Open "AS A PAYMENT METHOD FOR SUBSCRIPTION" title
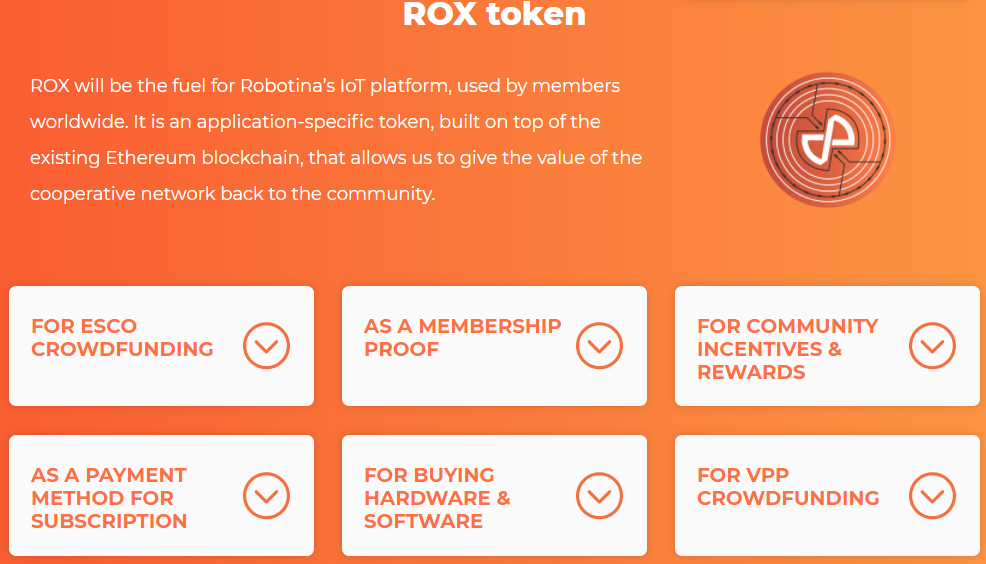Image resolution: width=986 pixels, height=564 pixels. (x=109, y=498)
